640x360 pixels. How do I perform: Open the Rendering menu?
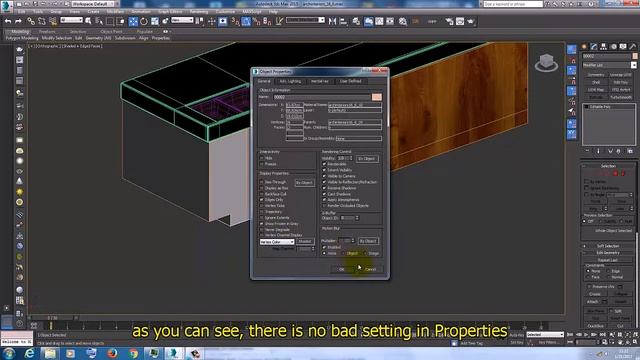tap(199, 11)
